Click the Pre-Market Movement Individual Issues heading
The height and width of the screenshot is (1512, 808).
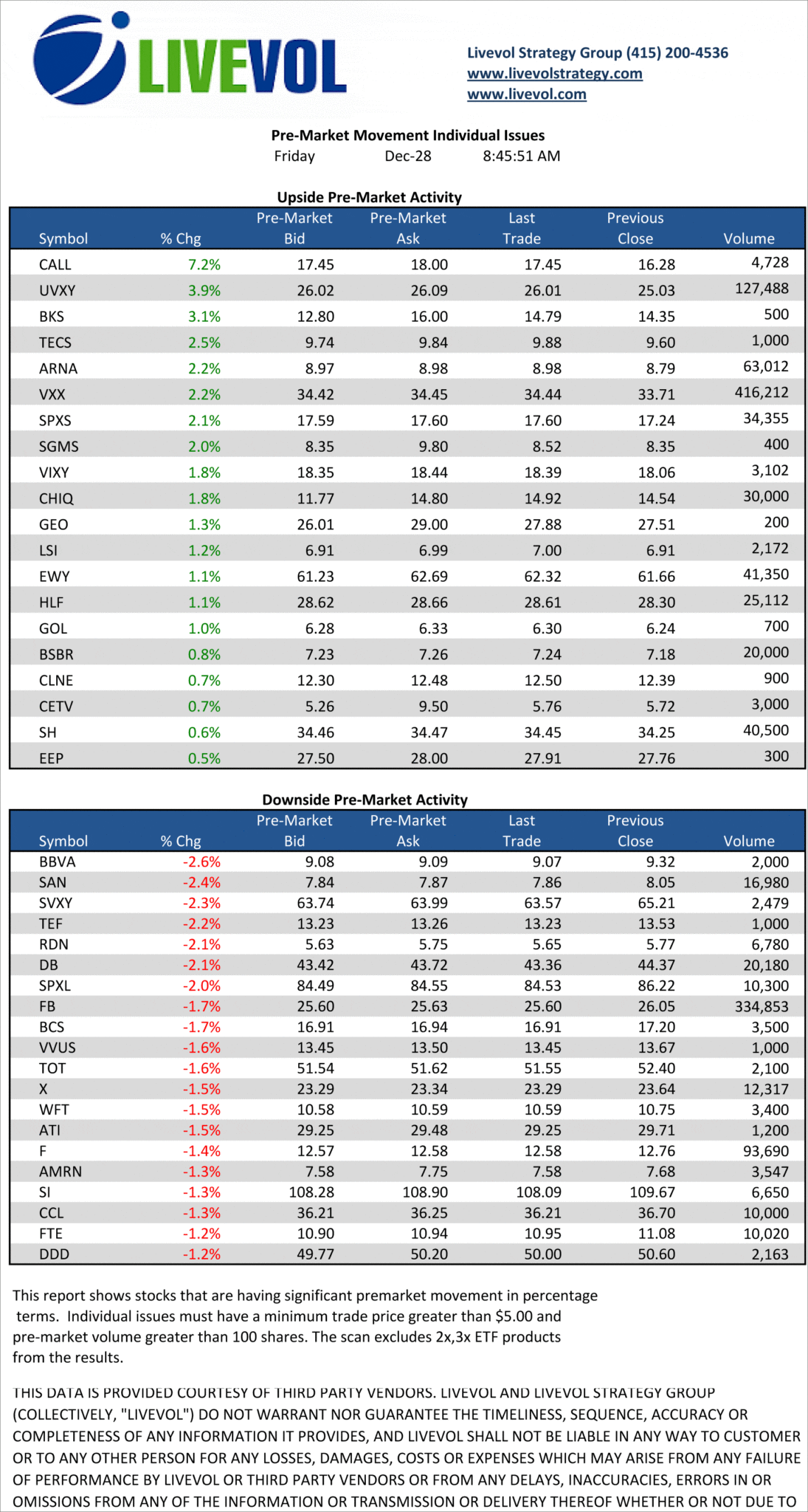407,135
